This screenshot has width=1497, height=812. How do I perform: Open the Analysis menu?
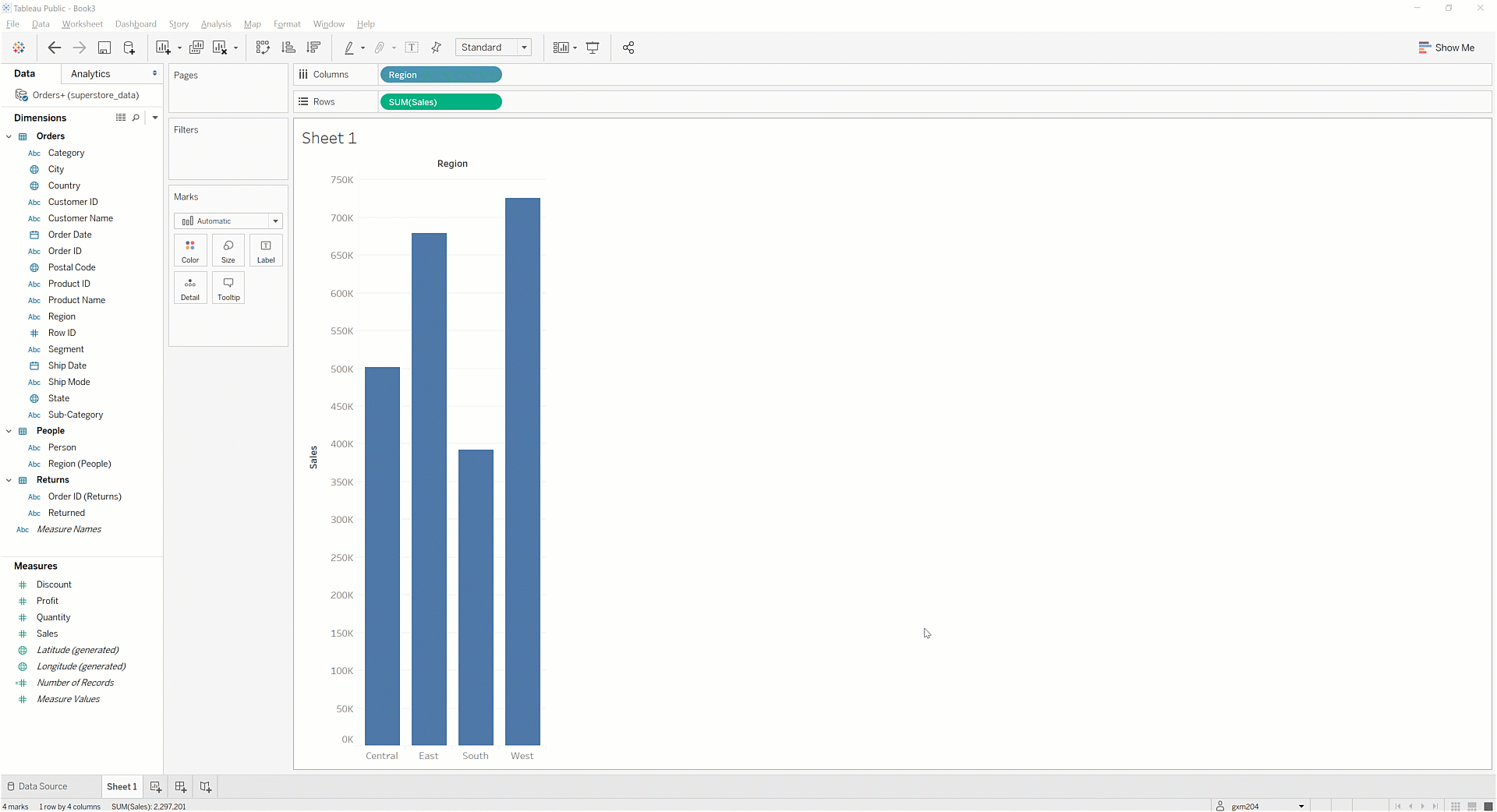216,24
